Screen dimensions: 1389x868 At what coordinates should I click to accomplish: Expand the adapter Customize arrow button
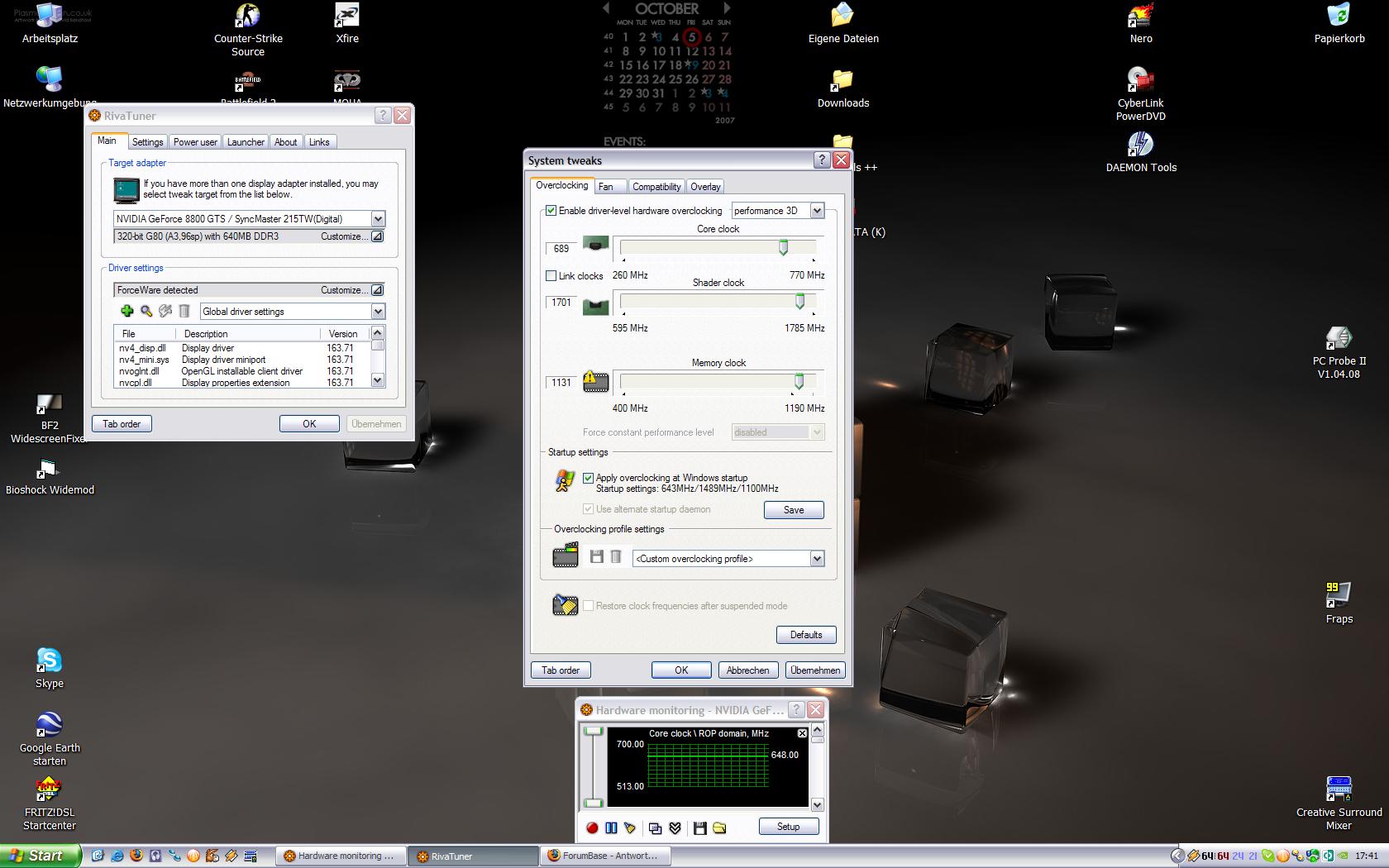[x=377, y=236]
